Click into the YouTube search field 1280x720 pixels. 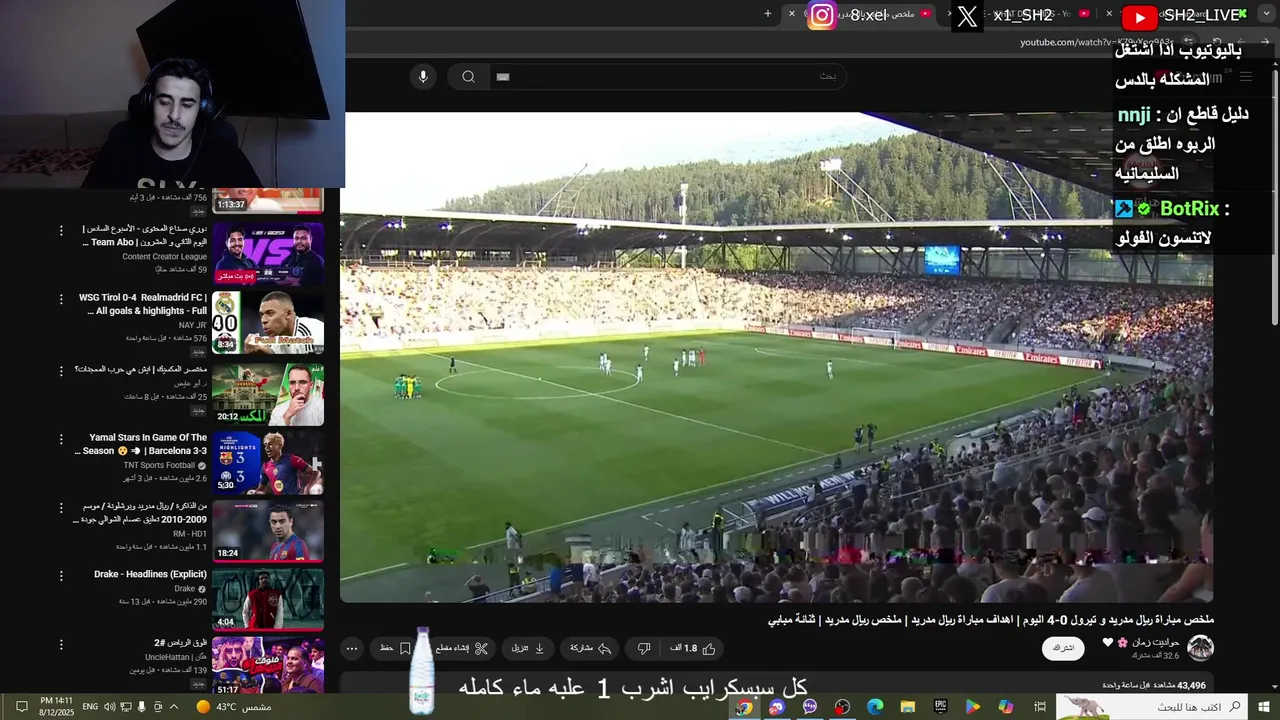click(666, 77)
